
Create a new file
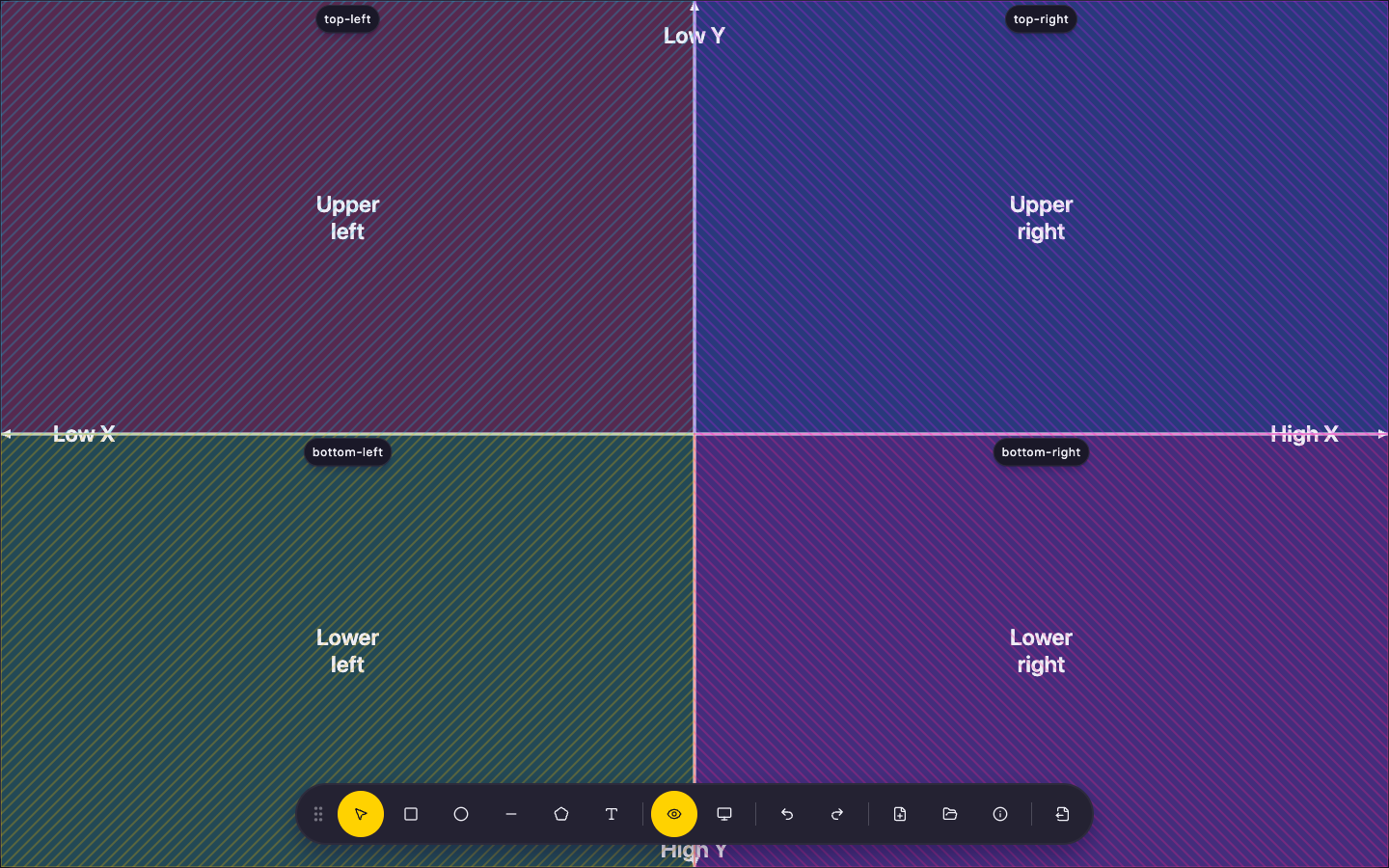click(900, 814)
